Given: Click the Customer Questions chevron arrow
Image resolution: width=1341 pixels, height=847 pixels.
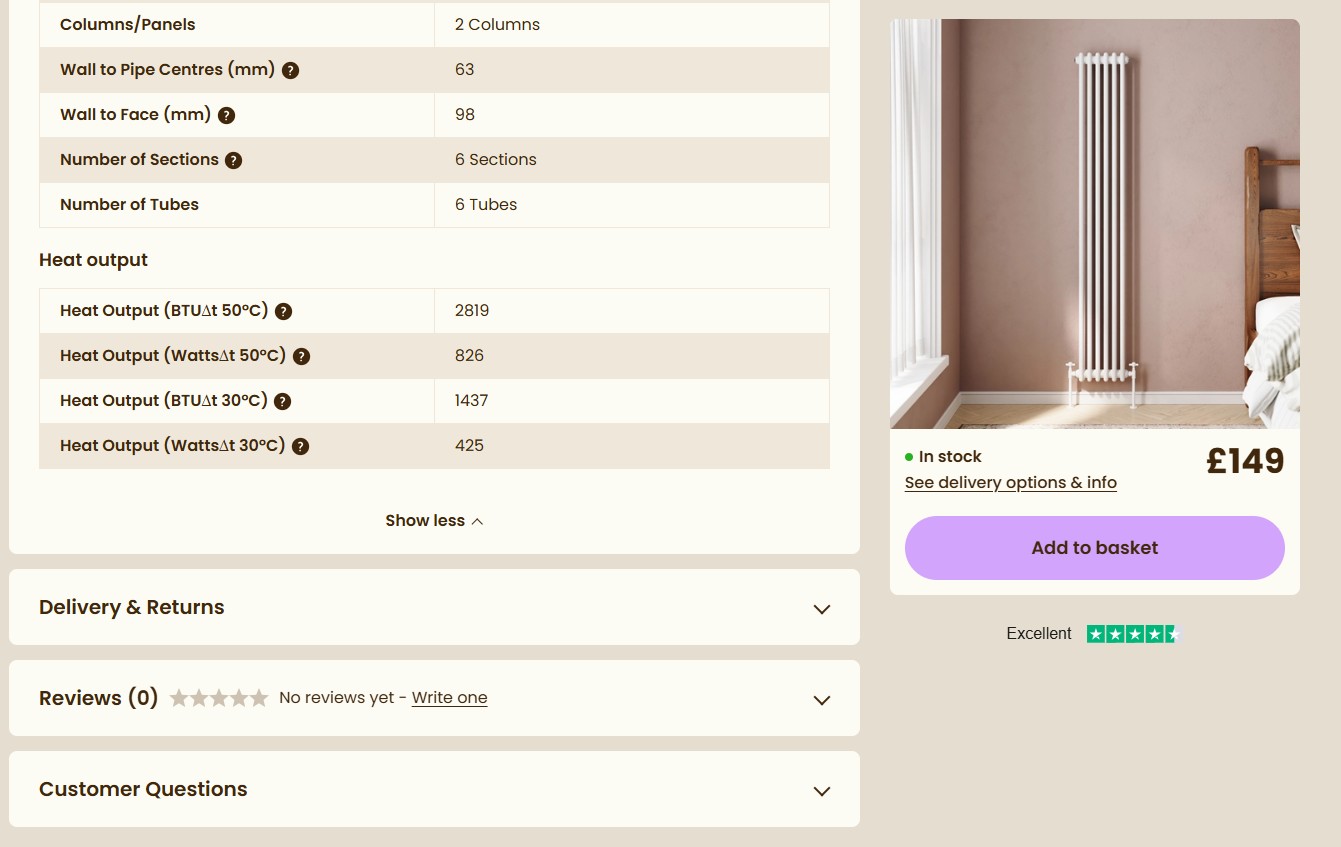Looking at the screenshot, I should [822, 791].
